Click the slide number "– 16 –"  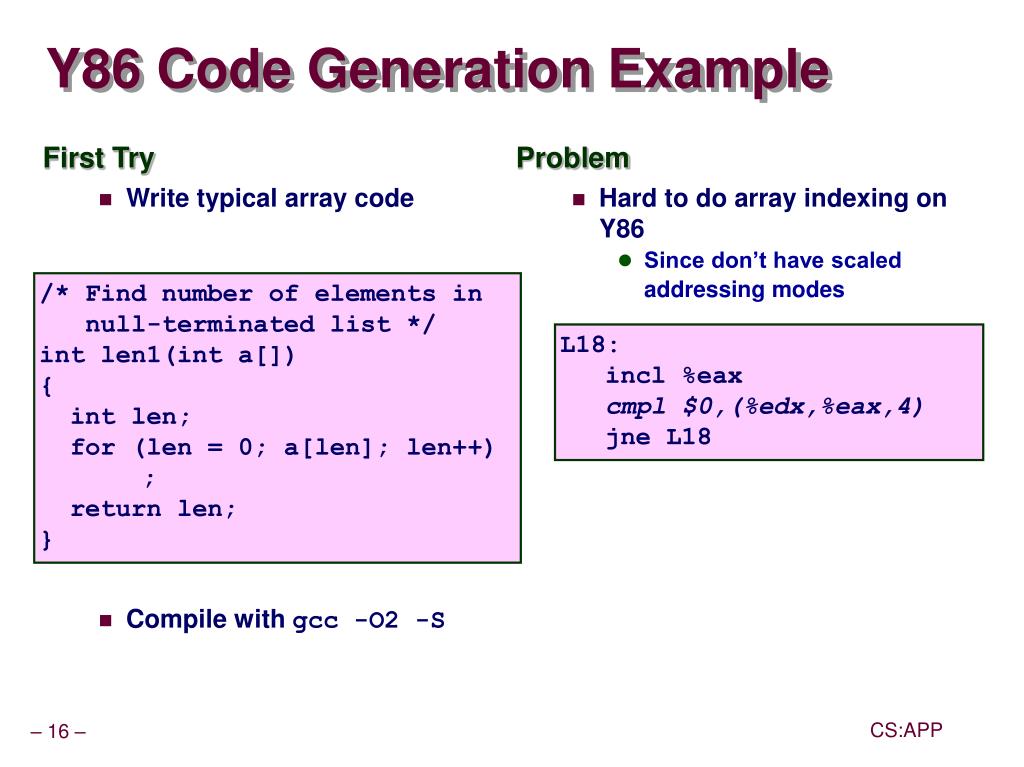tap(58, 731)
